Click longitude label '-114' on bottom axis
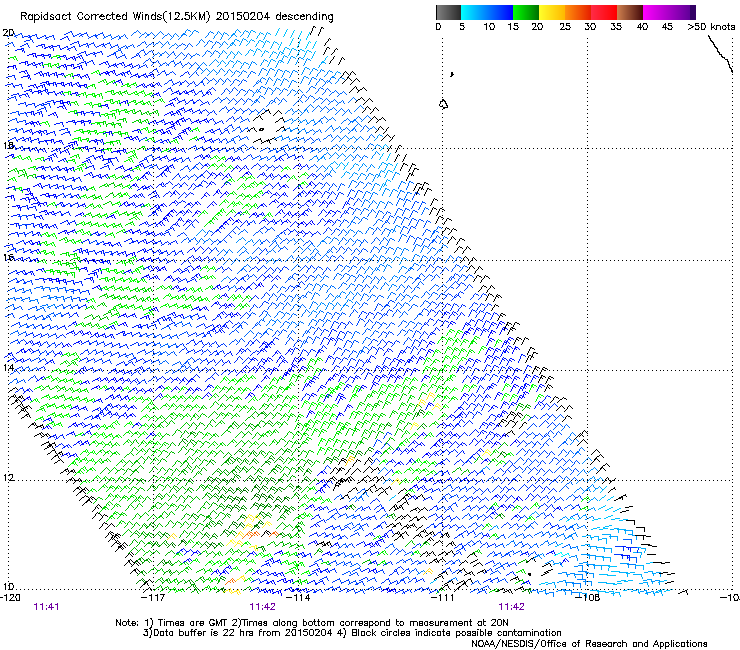The image size is (740, 650). (x=299, y=598)
